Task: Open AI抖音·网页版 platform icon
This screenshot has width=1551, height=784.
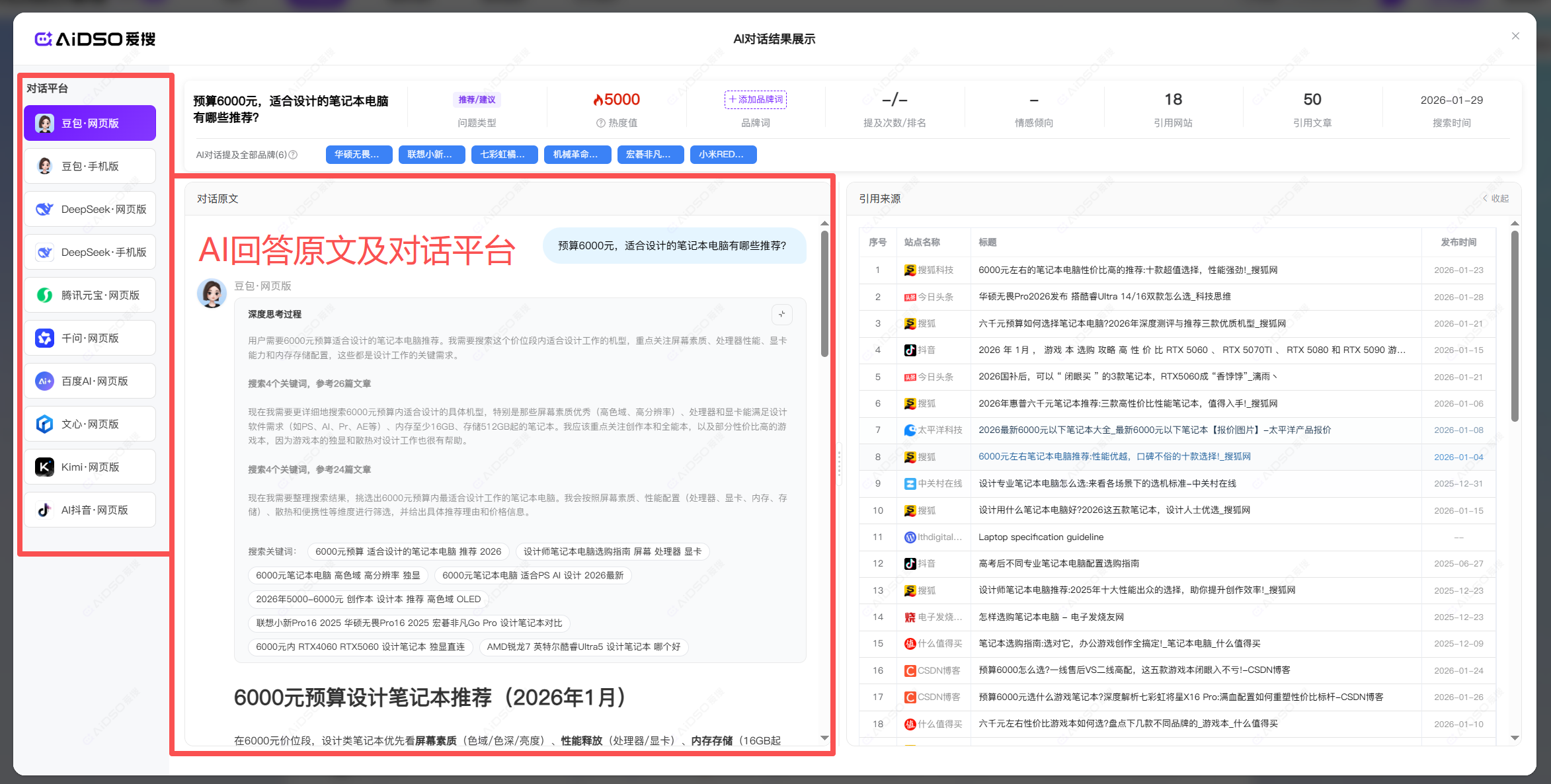Action: pos(44,510)
